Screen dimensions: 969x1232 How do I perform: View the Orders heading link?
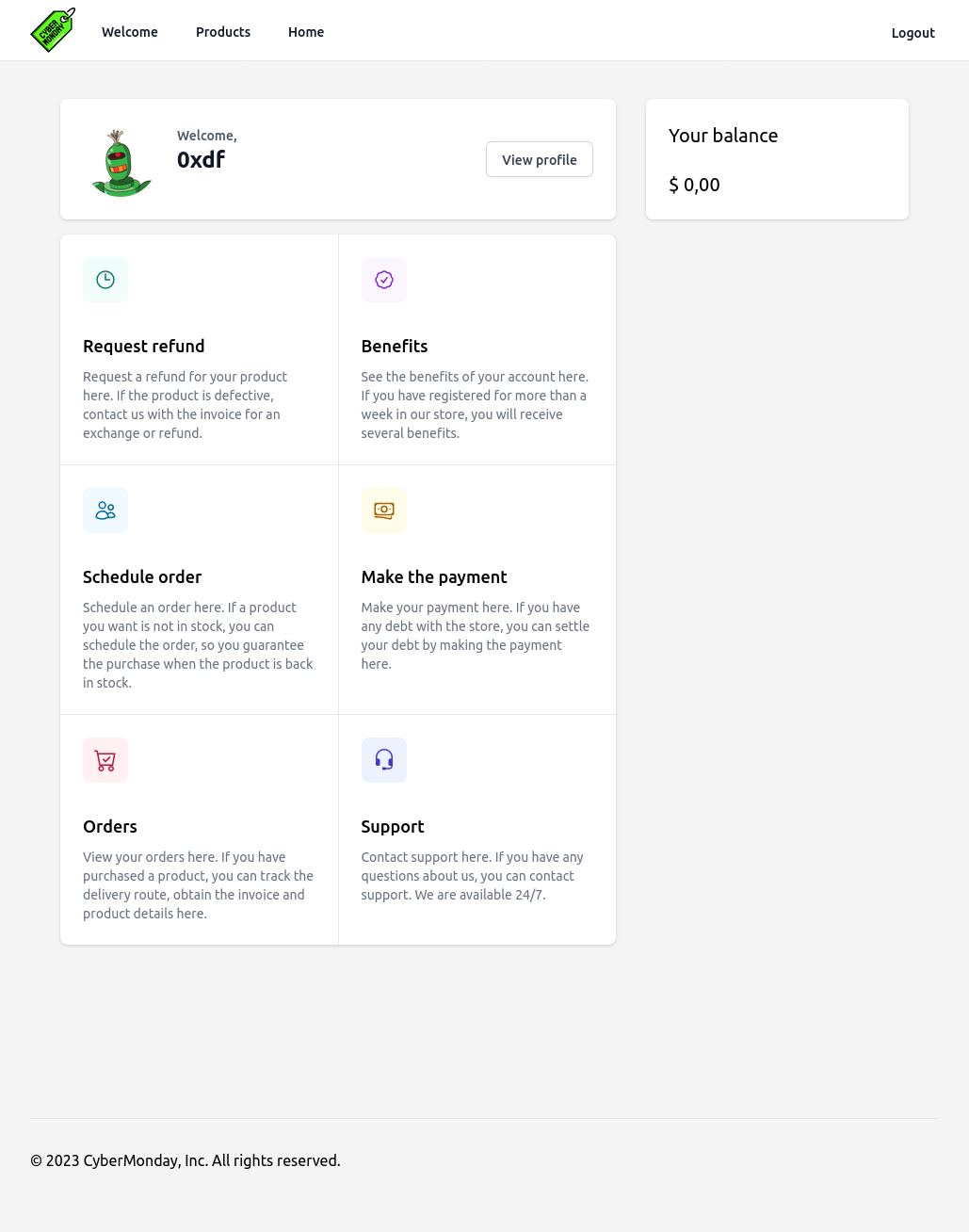pyautogui.click(x=110, y=827)
